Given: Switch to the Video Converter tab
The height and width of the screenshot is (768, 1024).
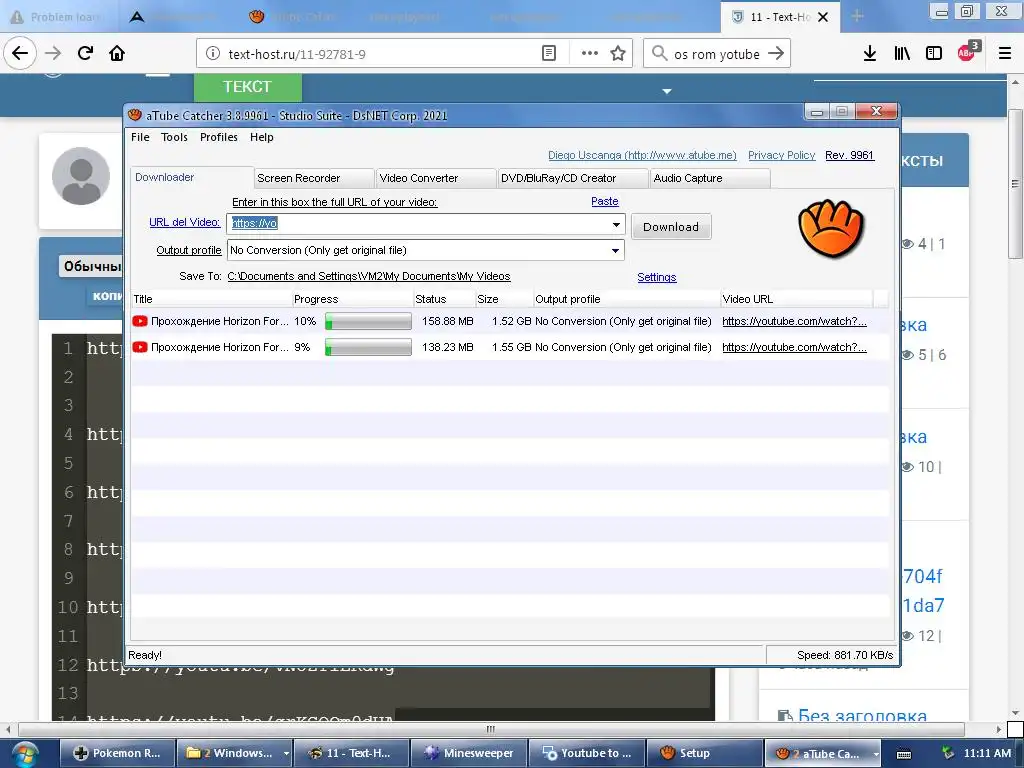Looking at the screenshot, I should coord(436,178).
